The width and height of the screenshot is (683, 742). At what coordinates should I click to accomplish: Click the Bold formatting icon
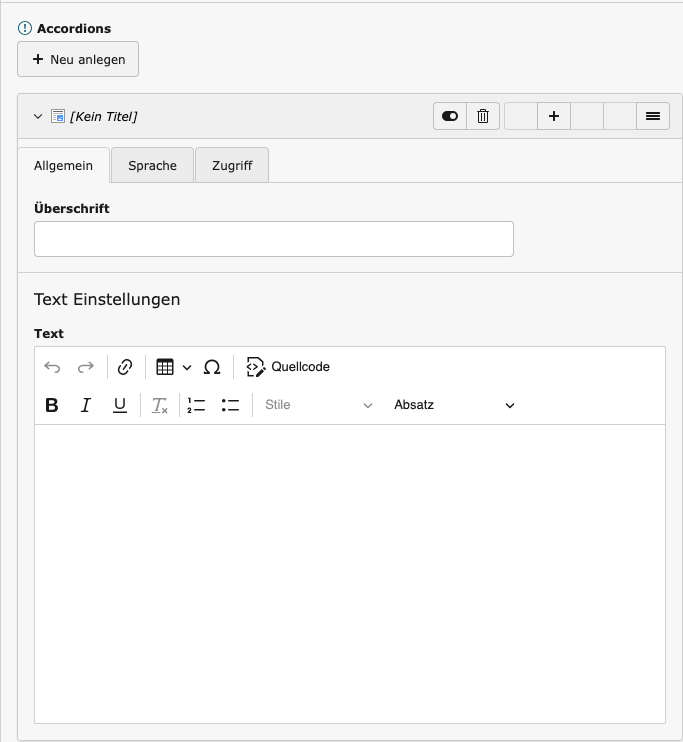(x=53, y=405)
